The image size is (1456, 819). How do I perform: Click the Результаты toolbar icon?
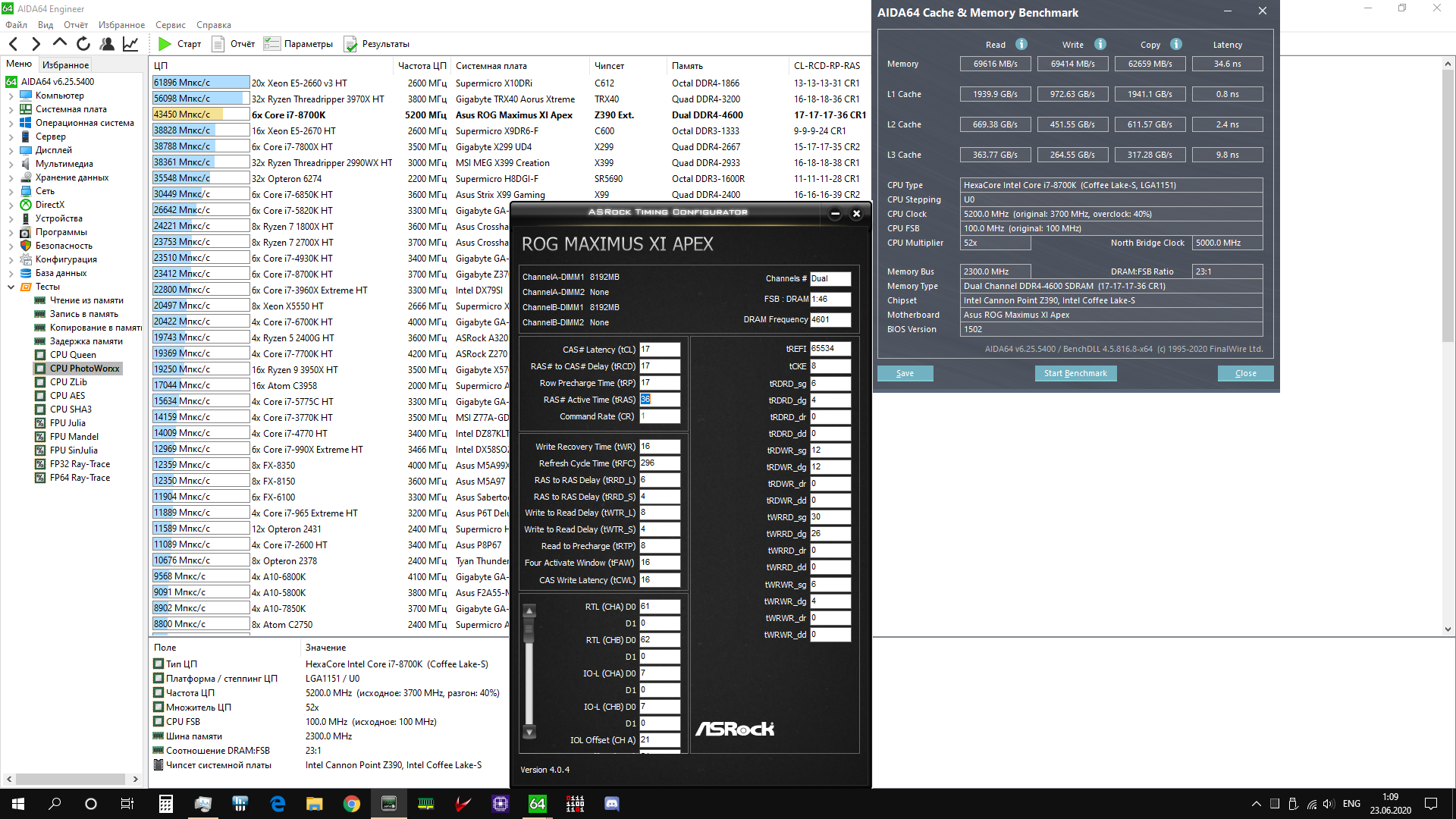point(350,44)
